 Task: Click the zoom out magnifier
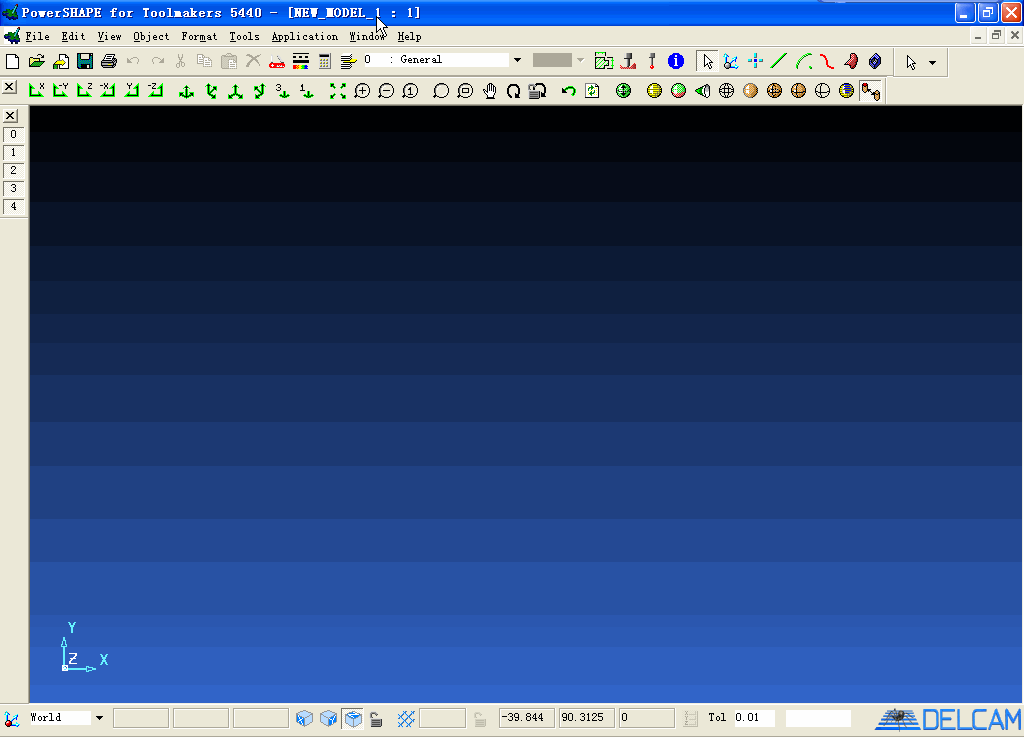386,91
